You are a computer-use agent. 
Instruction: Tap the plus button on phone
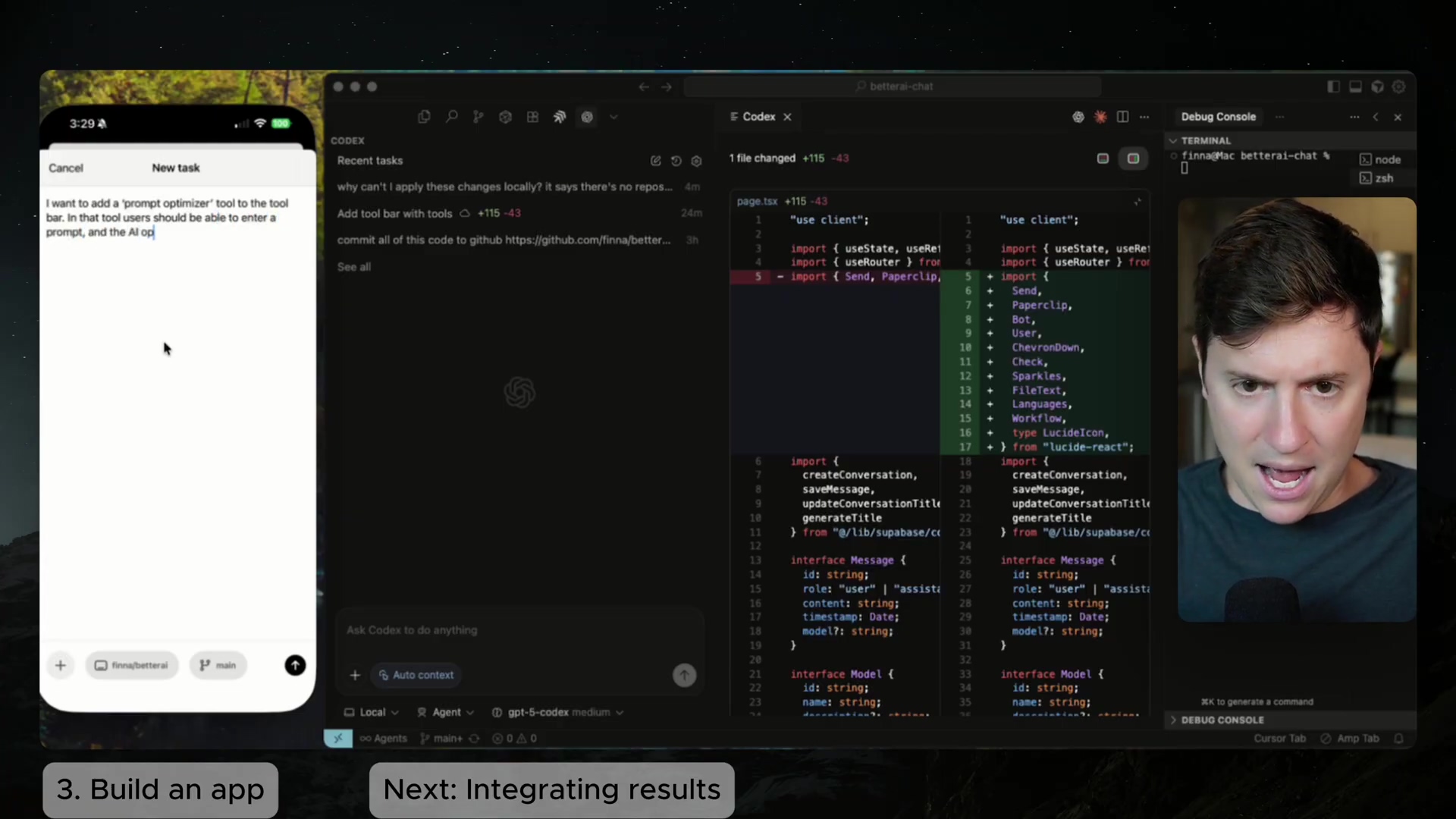[61, 666]
